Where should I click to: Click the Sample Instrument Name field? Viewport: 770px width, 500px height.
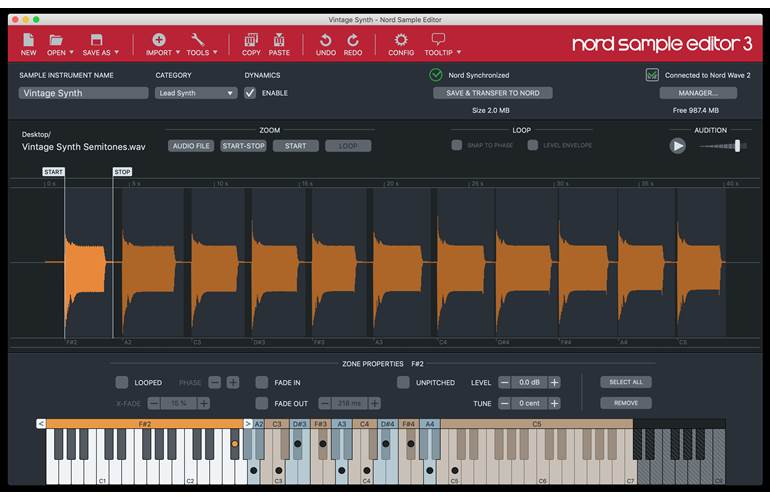pos(83,93)
